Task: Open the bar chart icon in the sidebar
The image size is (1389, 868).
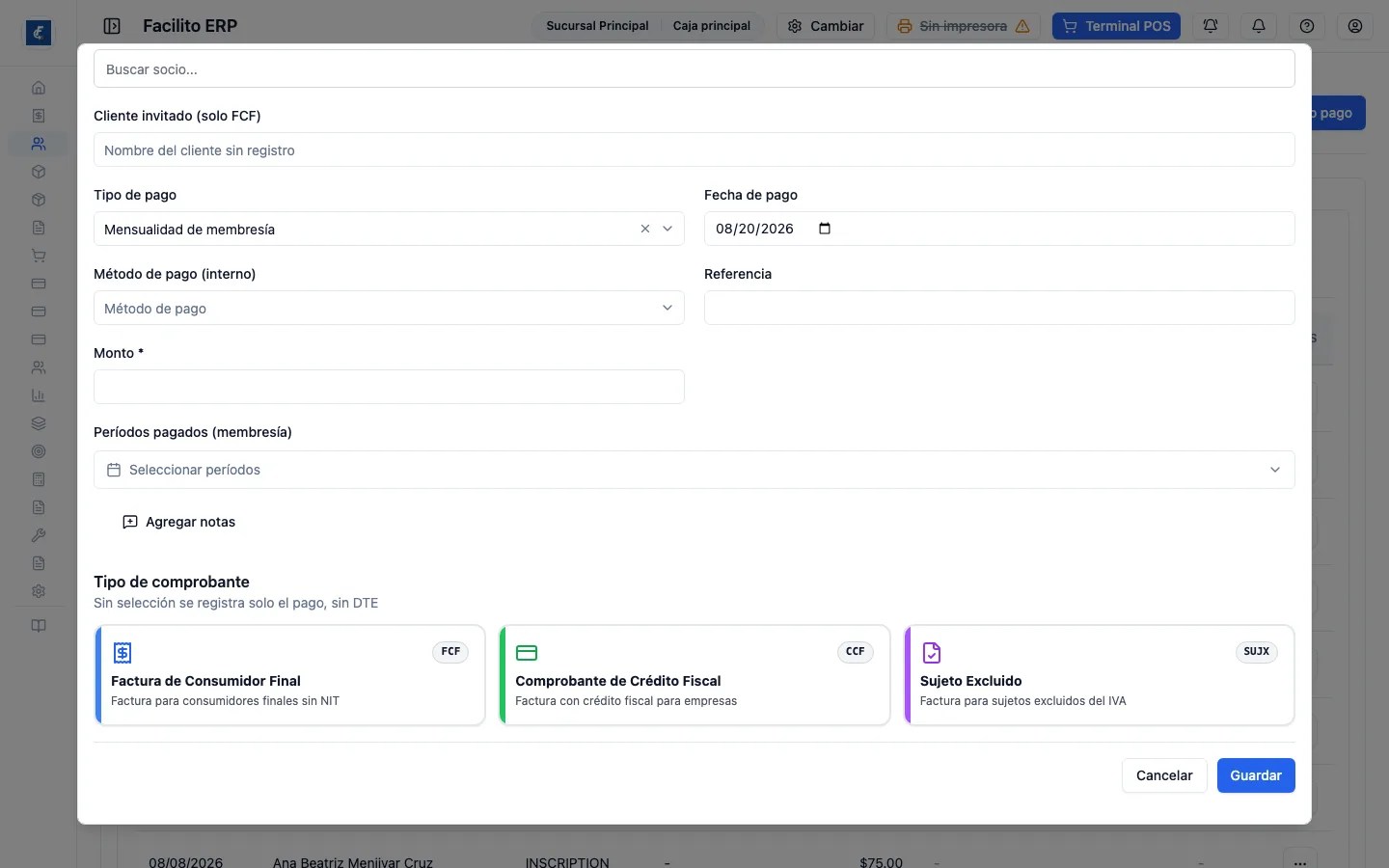Action: pos(39,395)
